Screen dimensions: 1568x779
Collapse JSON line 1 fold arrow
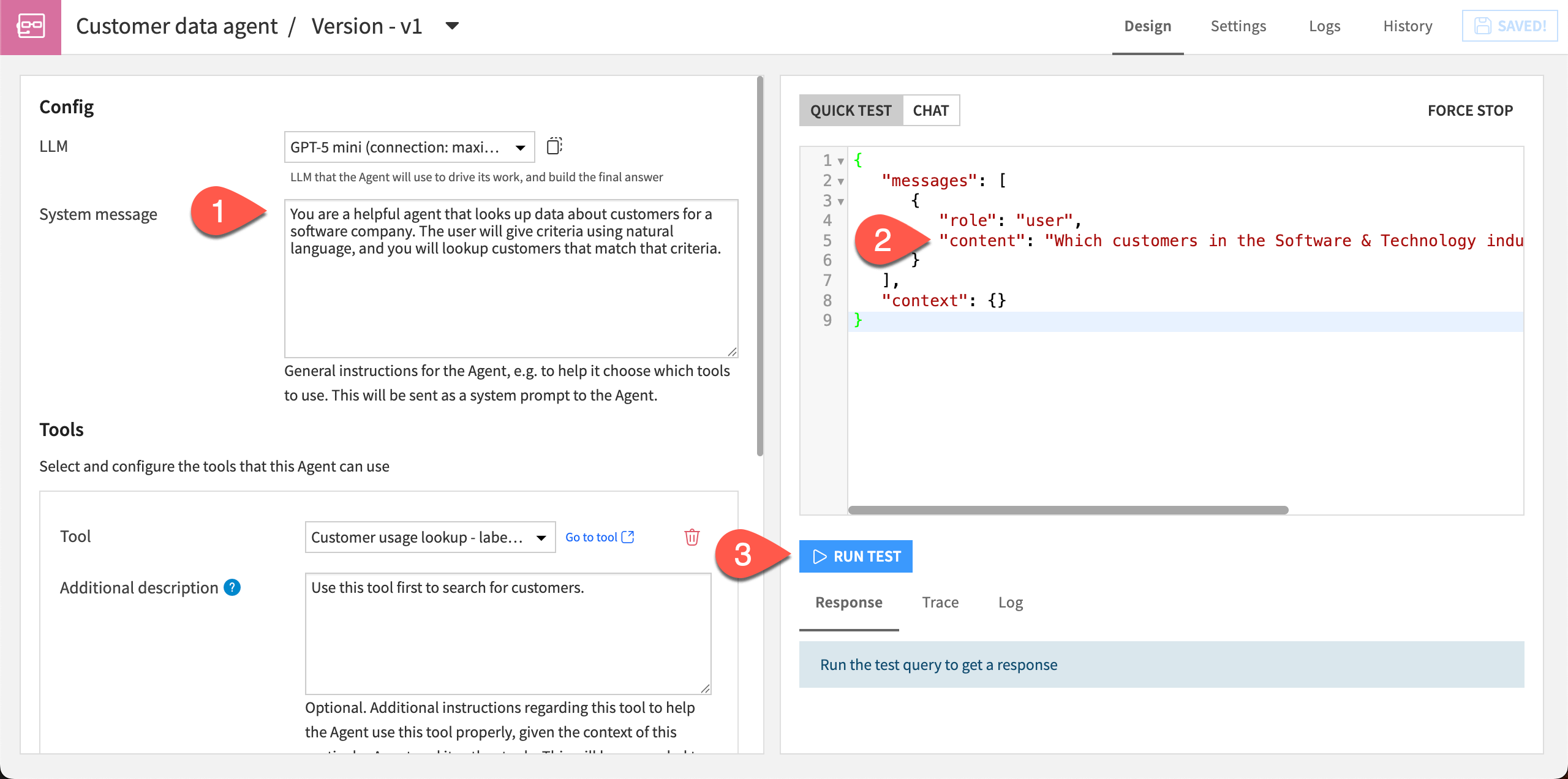pos(841,161)
